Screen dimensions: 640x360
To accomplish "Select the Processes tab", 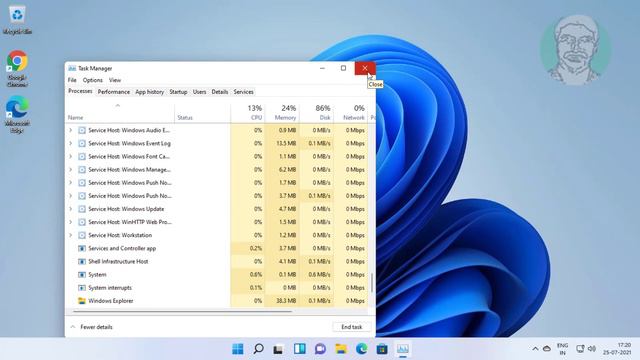I will tap(80, 91).
